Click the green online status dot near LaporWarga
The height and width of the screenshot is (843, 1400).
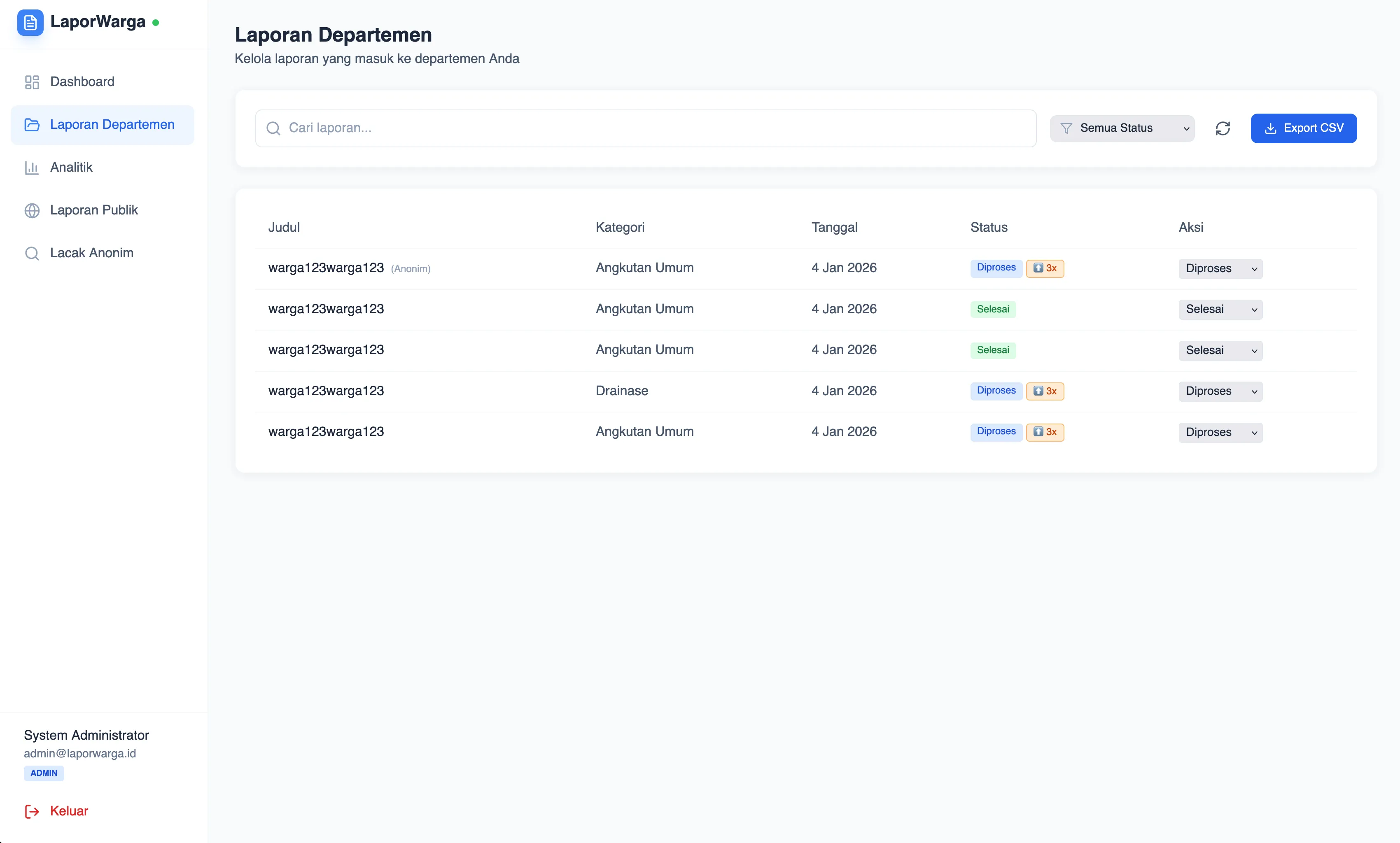click(x=156, y=22)
